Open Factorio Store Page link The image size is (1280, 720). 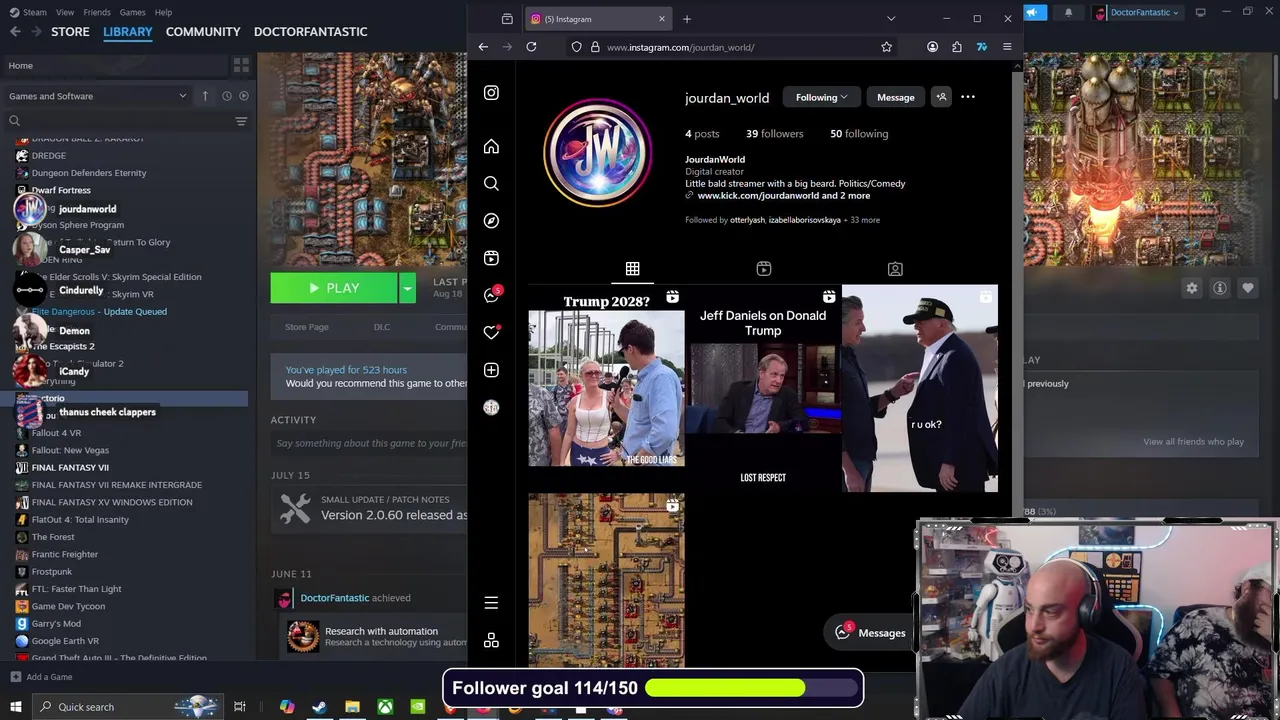[x=307, y=327]
